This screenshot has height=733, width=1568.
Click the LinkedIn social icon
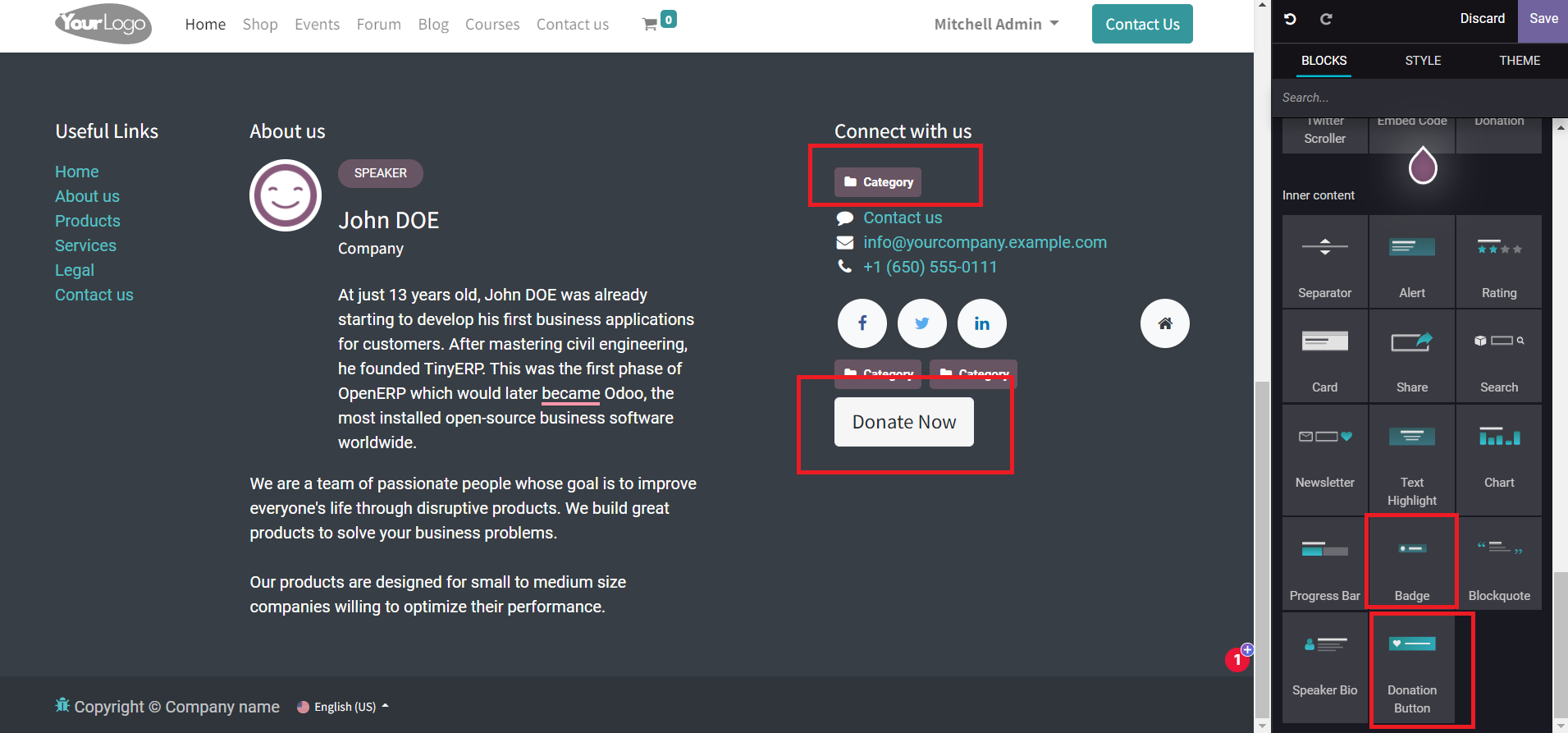[981, 323]
